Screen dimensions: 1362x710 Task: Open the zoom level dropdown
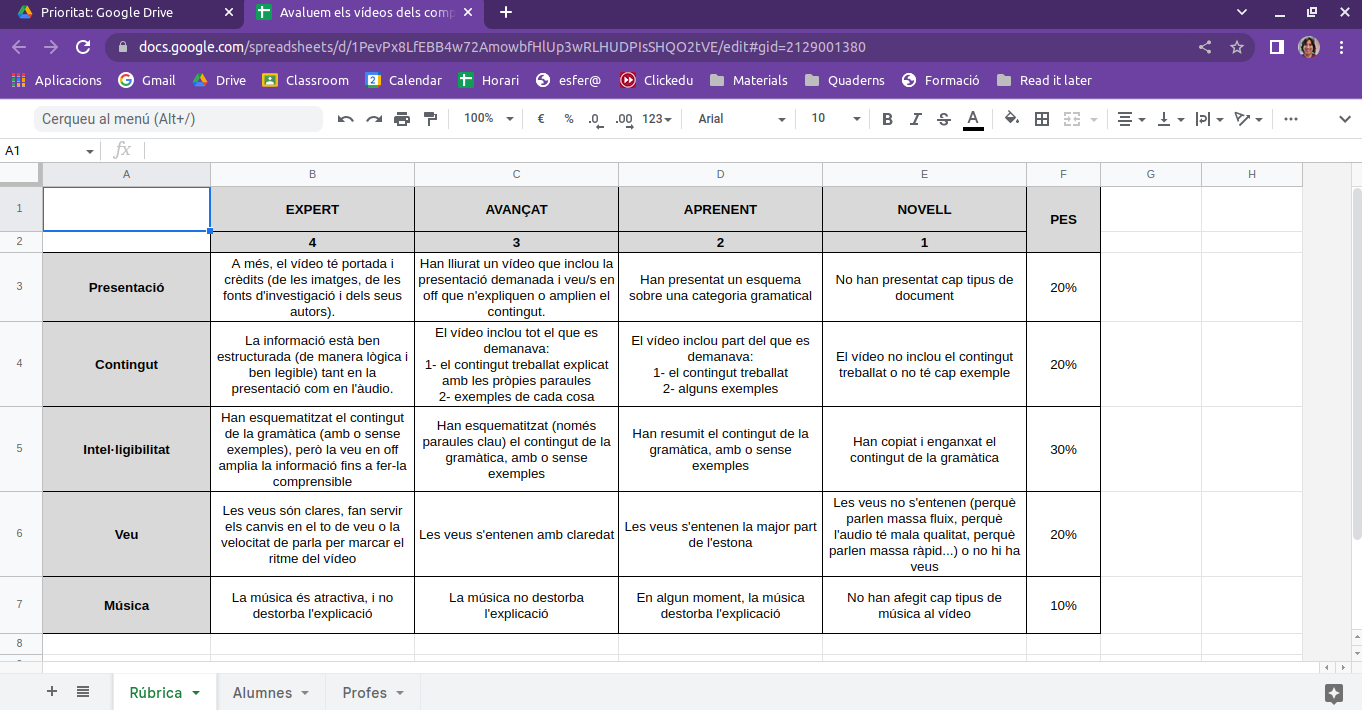(487, 118)
